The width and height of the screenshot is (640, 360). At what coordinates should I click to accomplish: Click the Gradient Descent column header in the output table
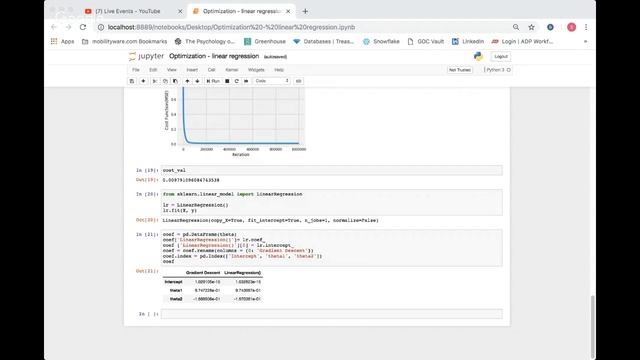pyautogui.click(x=203, y=273)
